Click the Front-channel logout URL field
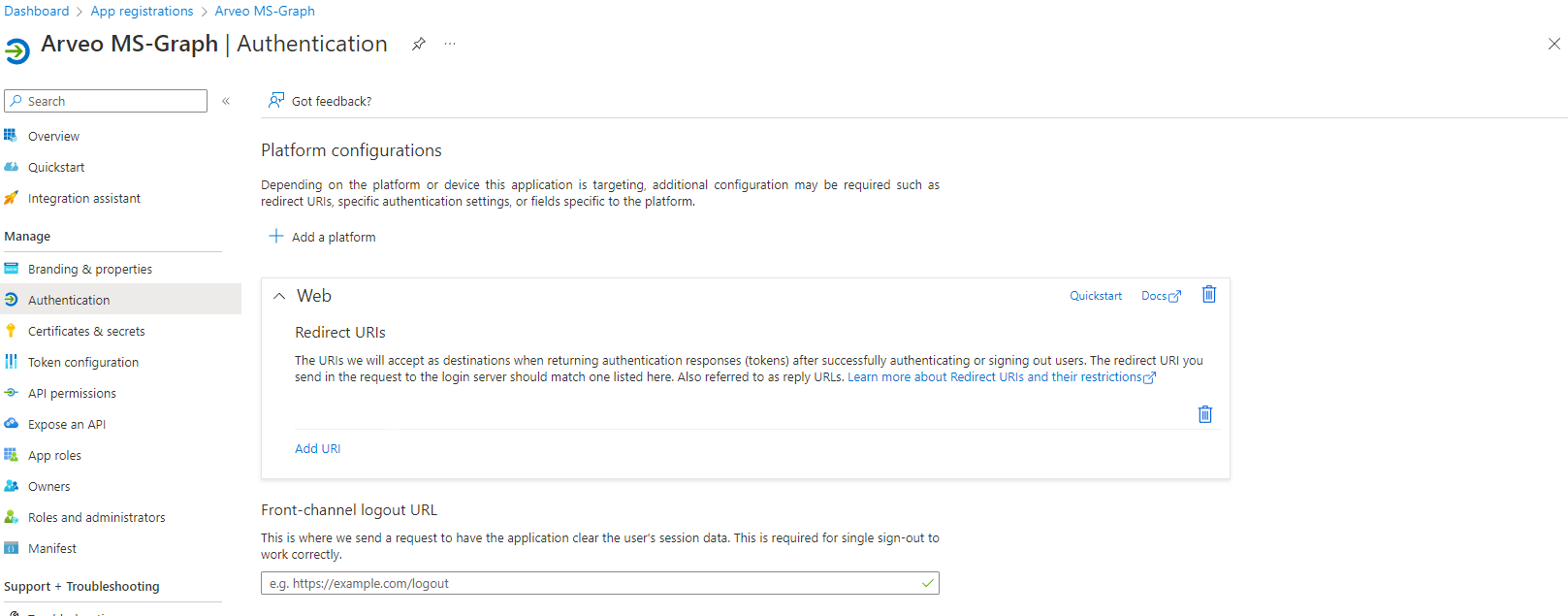This screenshot has height=616, width=1568. tap(592, 583)
